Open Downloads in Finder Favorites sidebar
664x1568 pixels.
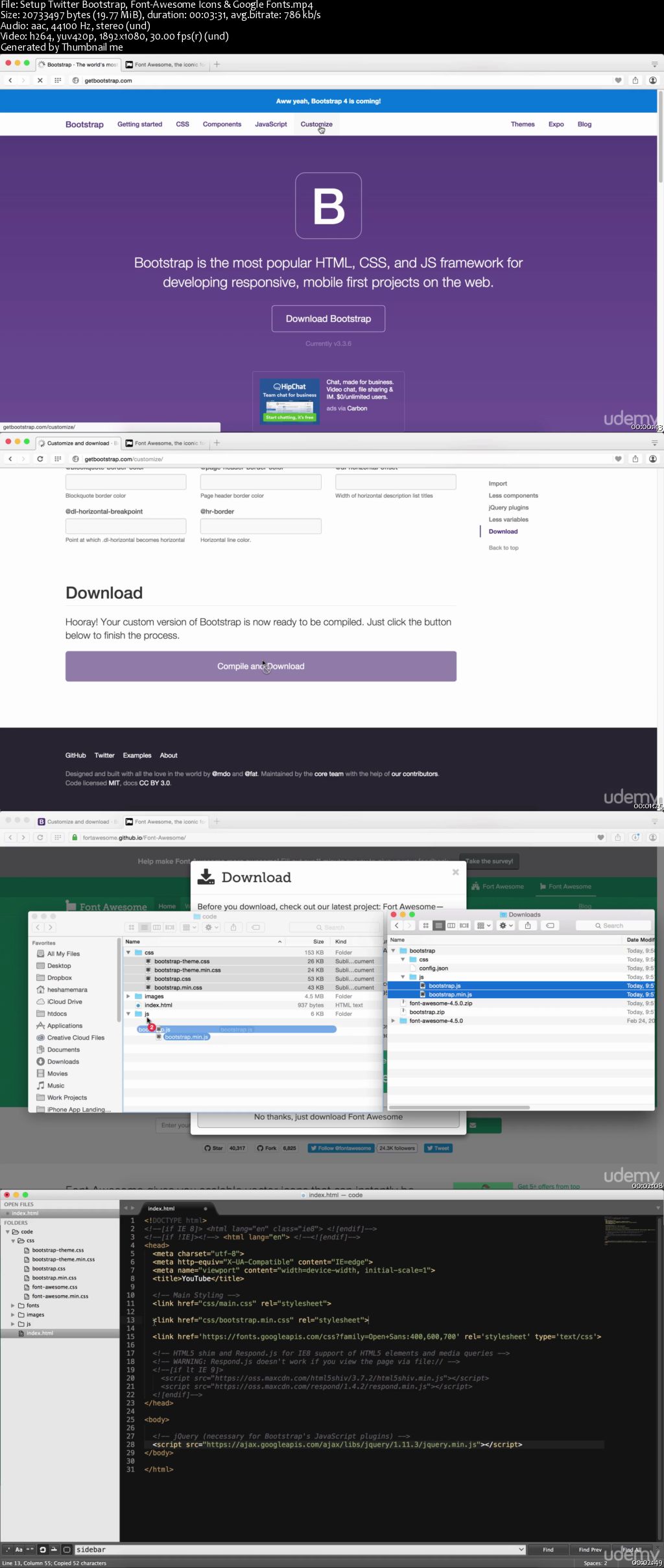pyautogui.click(x=63, y=1062)
